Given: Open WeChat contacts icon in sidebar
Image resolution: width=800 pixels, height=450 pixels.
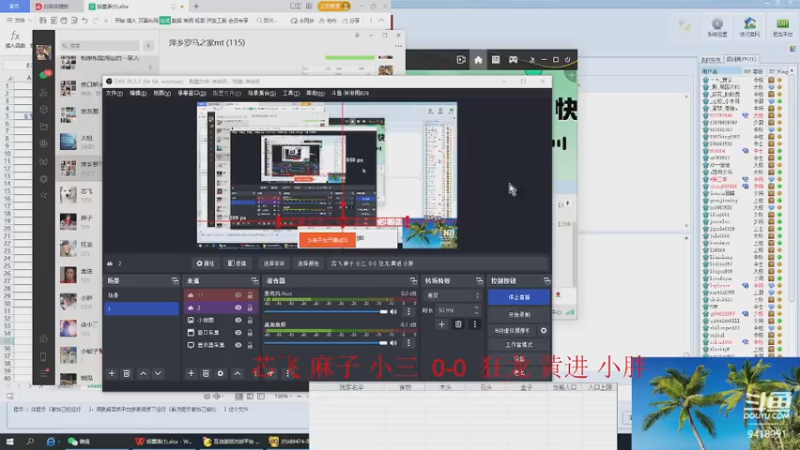Looking at the screenshot, I should (x=44, y=92).
